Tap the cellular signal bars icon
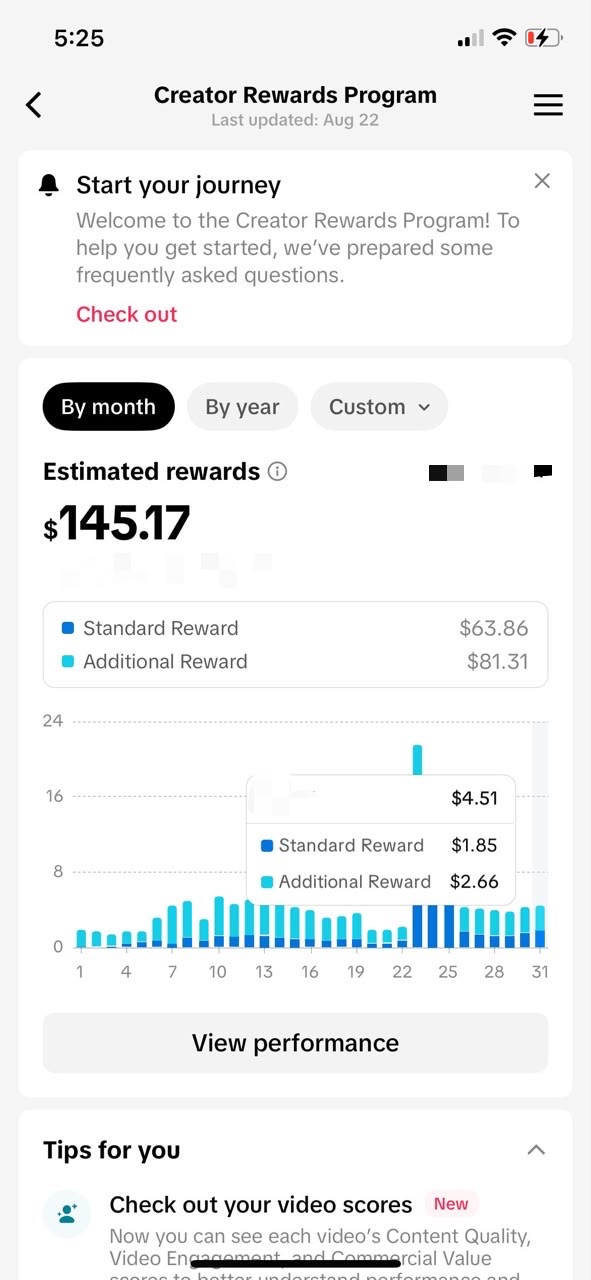 coord(470,39)
